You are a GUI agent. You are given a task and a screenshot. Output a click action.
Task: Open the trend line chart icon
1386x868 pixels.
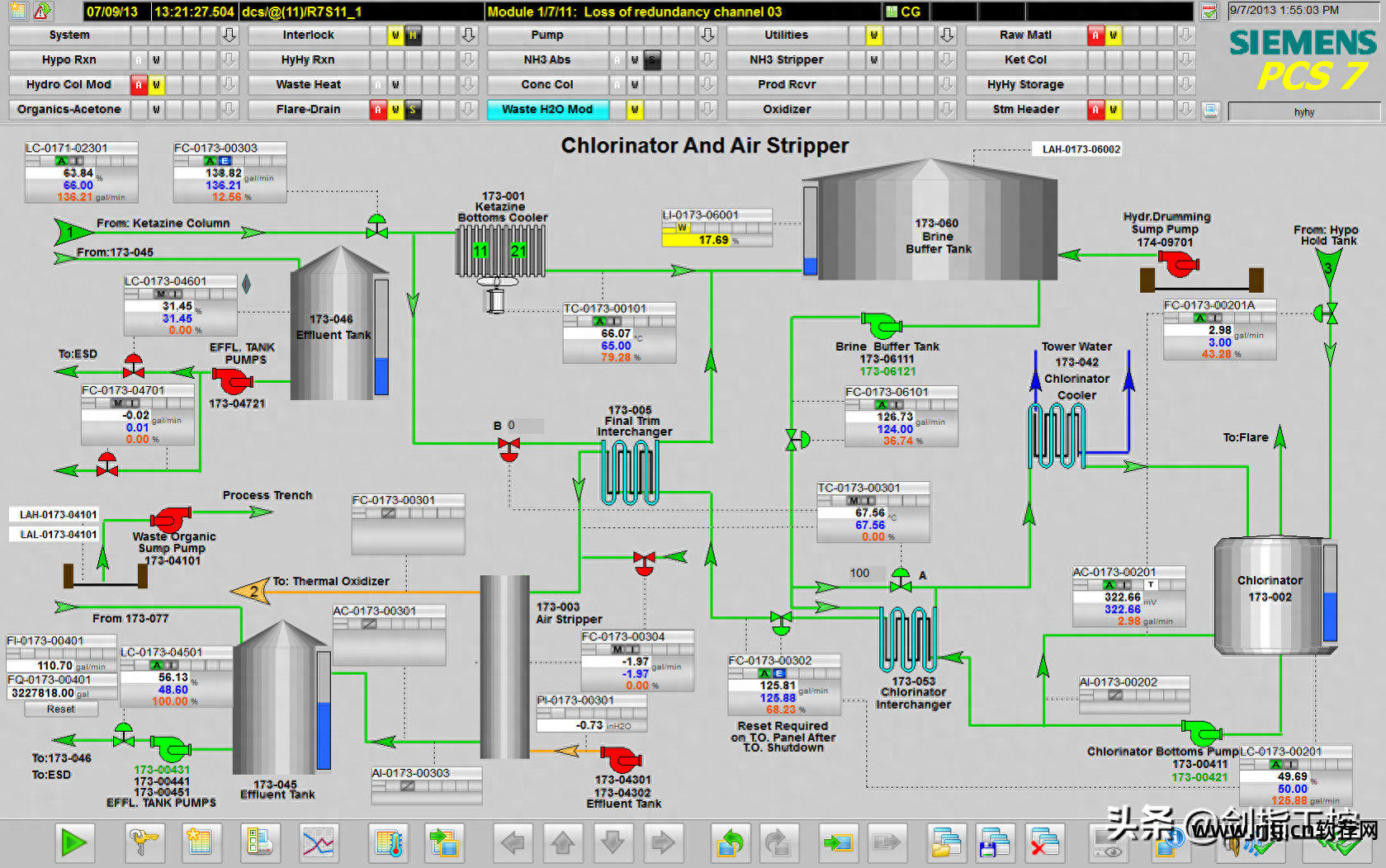click(x=318, y=842)
